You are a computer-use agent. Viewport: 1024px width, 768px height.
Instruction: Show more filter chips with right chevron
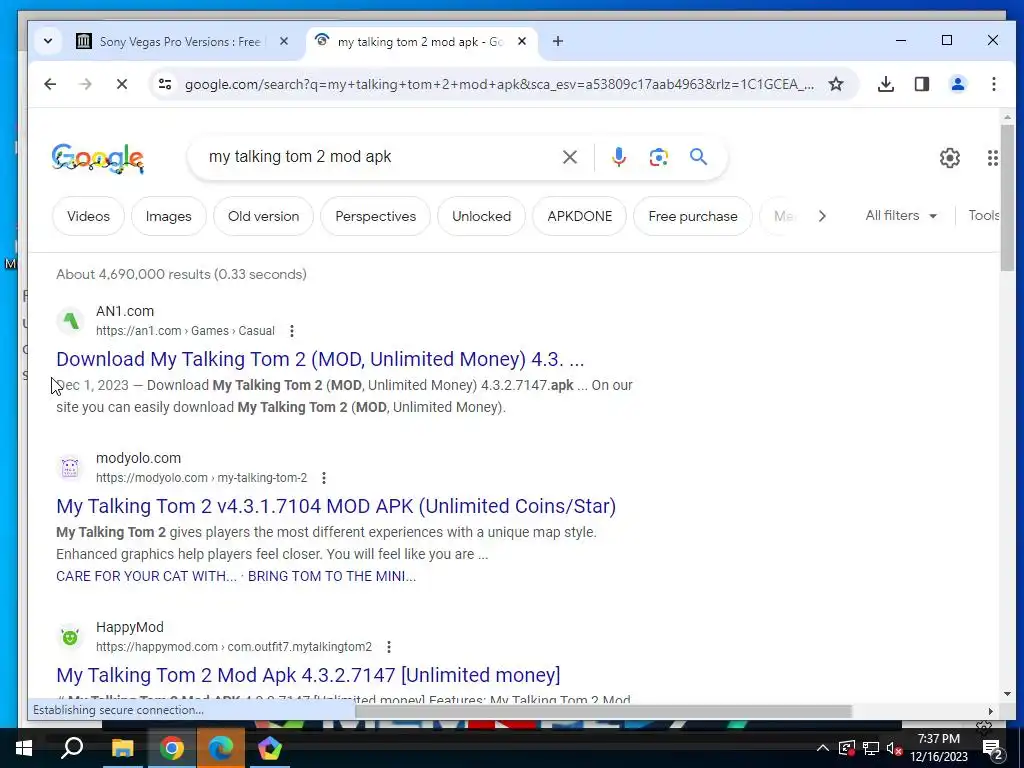click(x=822, y=216)
